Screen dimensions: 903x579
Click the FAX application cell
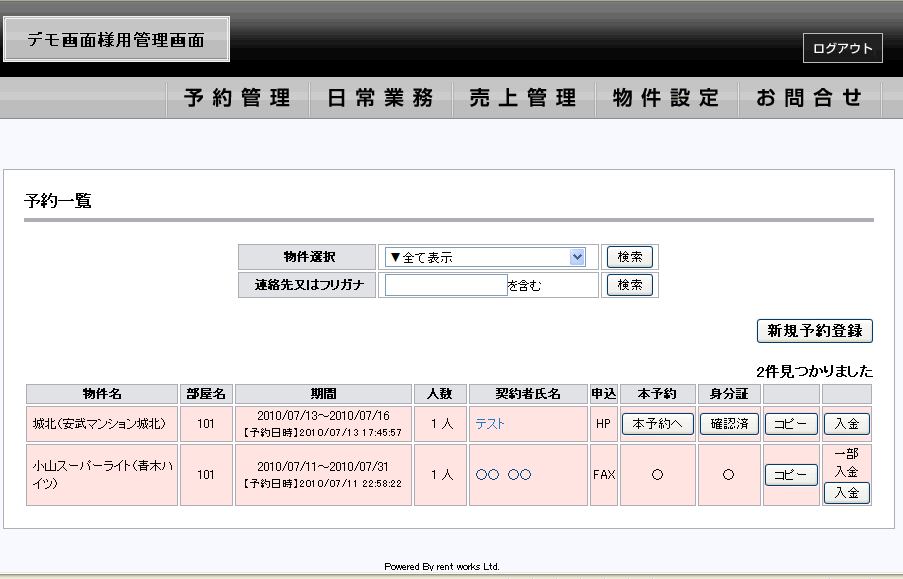(x=604, y=475)
